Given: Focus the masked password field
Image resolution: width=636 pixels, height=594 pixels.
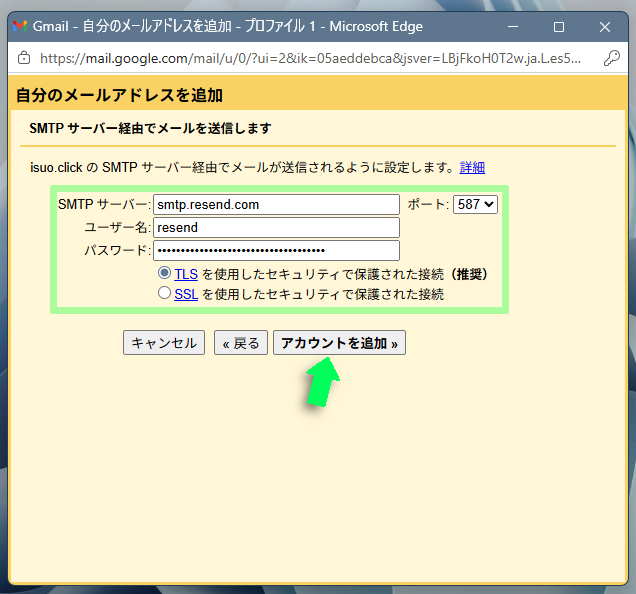Looking at the screenshot, I should coord(276,251).
